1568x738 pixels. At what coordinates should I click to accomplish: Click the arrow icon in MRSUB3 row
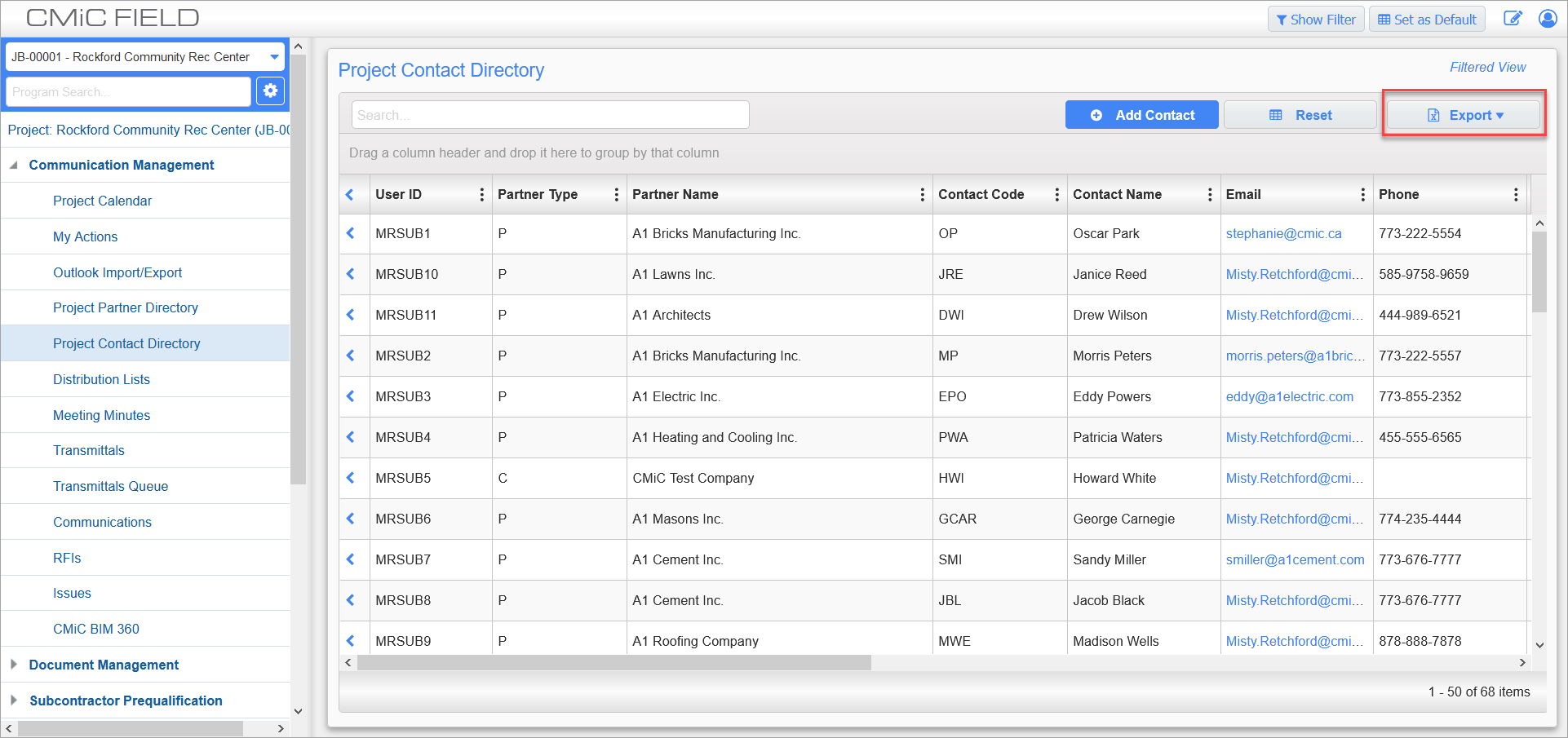(351, 396)
